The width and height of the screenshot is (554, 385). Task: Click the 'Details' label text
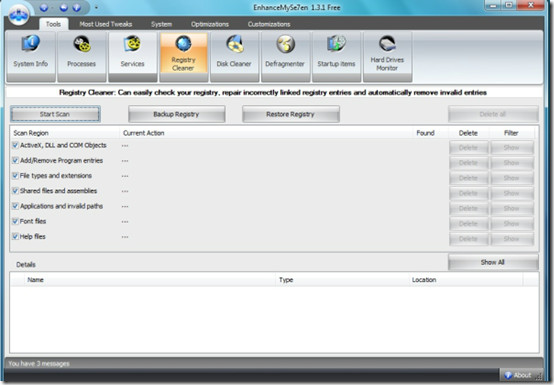click(x=26, y=265)
